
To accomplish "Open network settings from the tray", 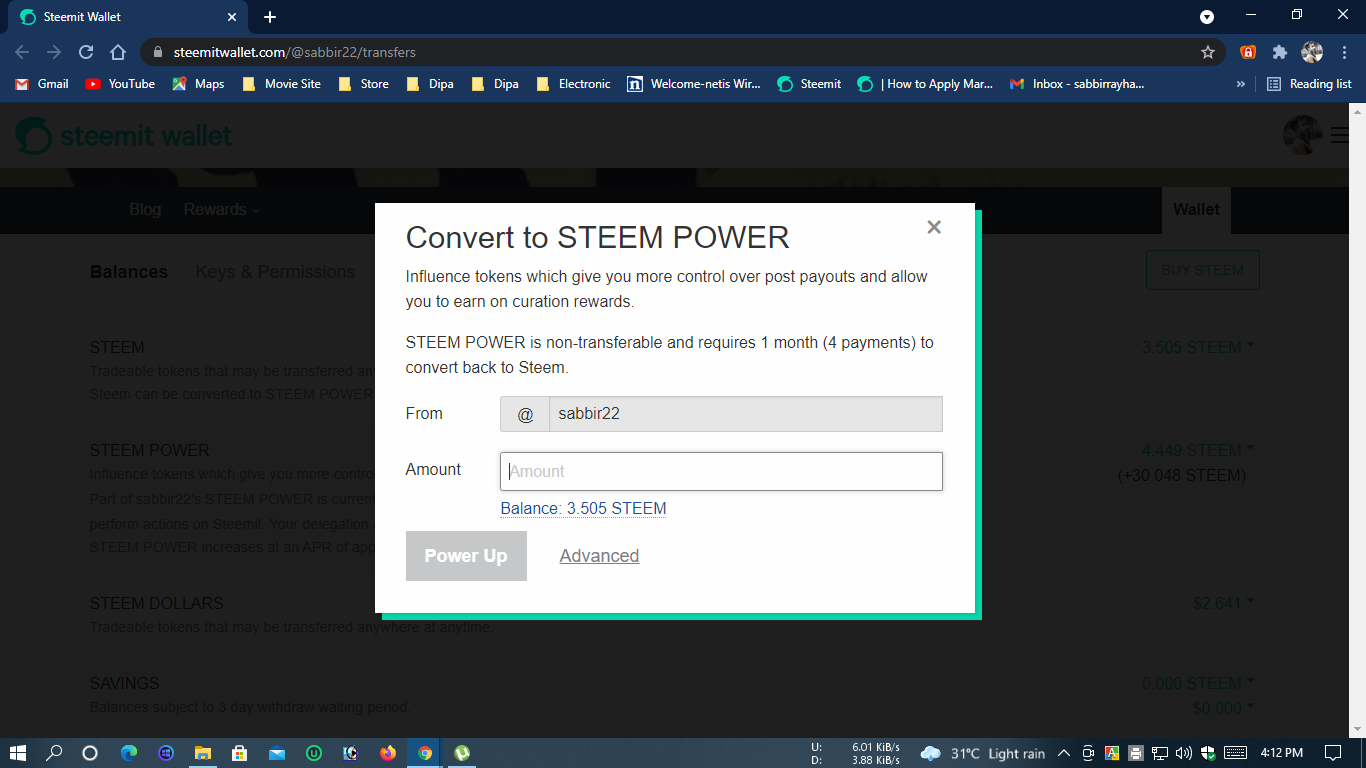I will (1160, 753).
